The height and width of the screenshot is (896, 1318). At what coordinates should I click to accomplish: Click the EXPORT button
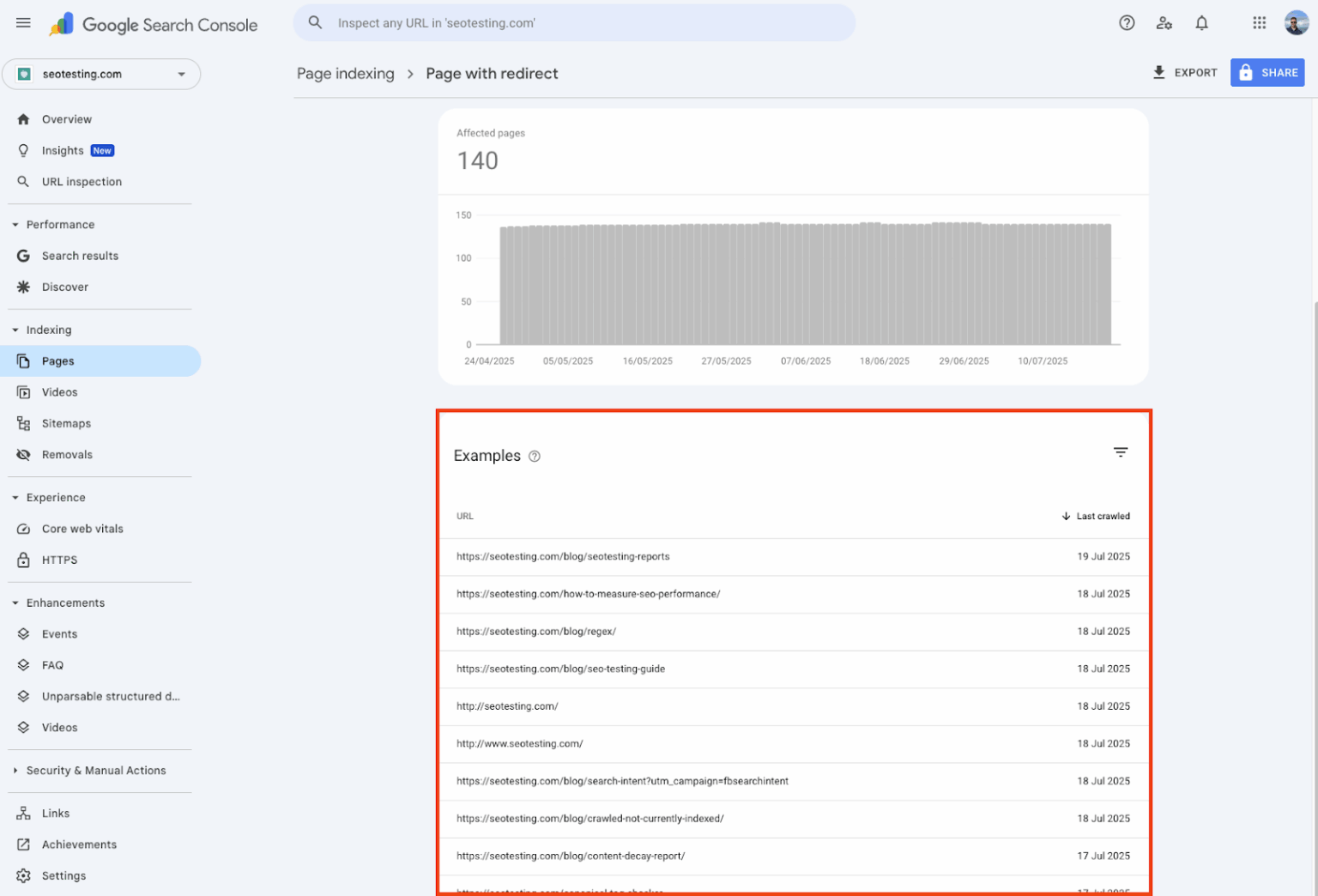pos(1185,73)
